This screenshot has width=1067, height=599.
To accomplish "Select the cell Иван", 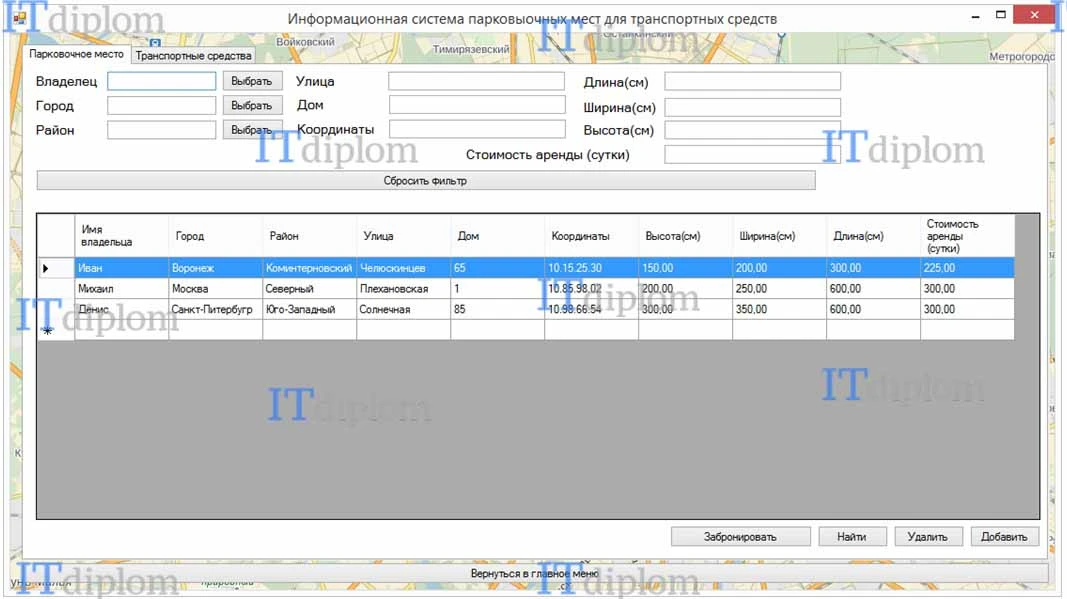I will click(121, 268).
